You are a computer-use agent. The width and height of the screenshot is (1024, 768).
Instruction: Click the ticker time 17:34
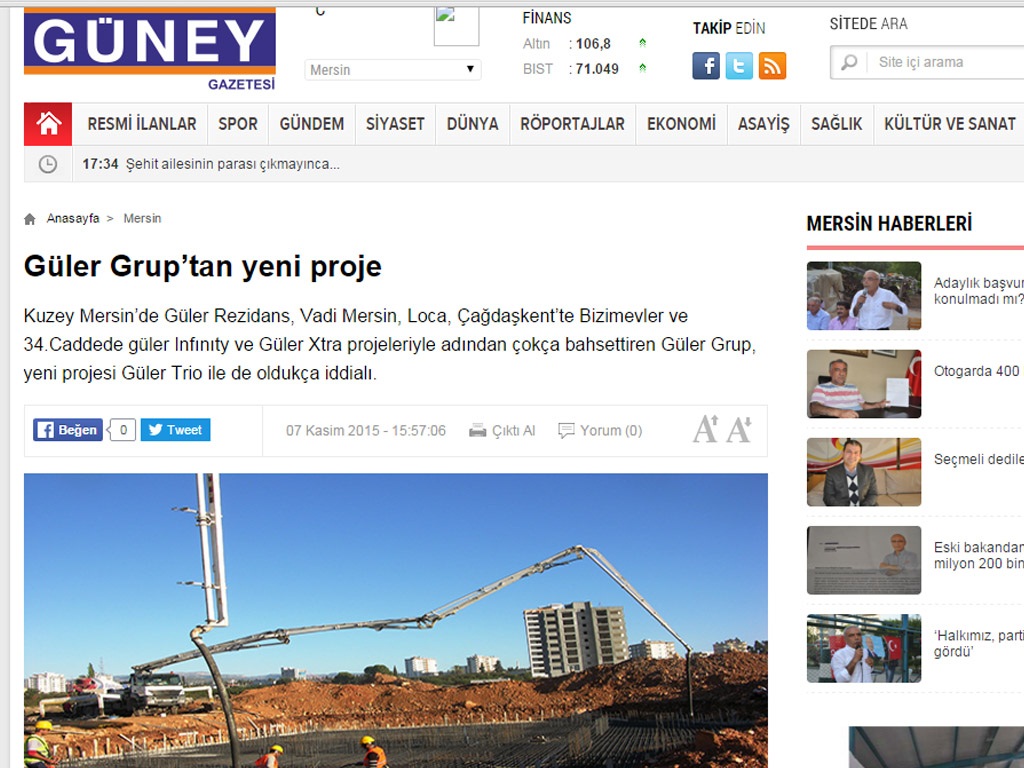tap(100, 164)
